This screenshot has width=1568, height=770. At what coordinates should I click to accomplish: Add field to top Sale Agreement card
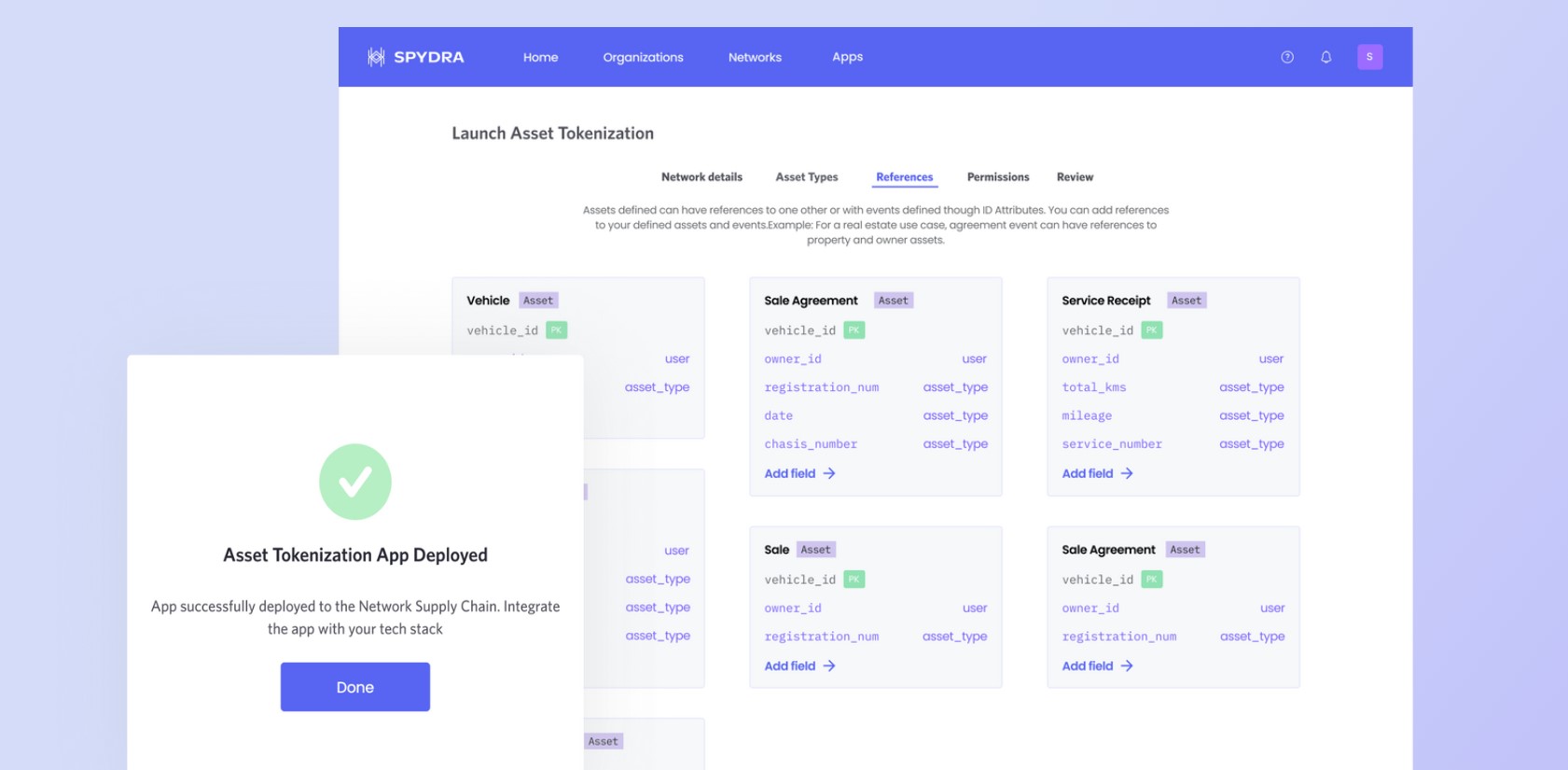pos(799,473)
